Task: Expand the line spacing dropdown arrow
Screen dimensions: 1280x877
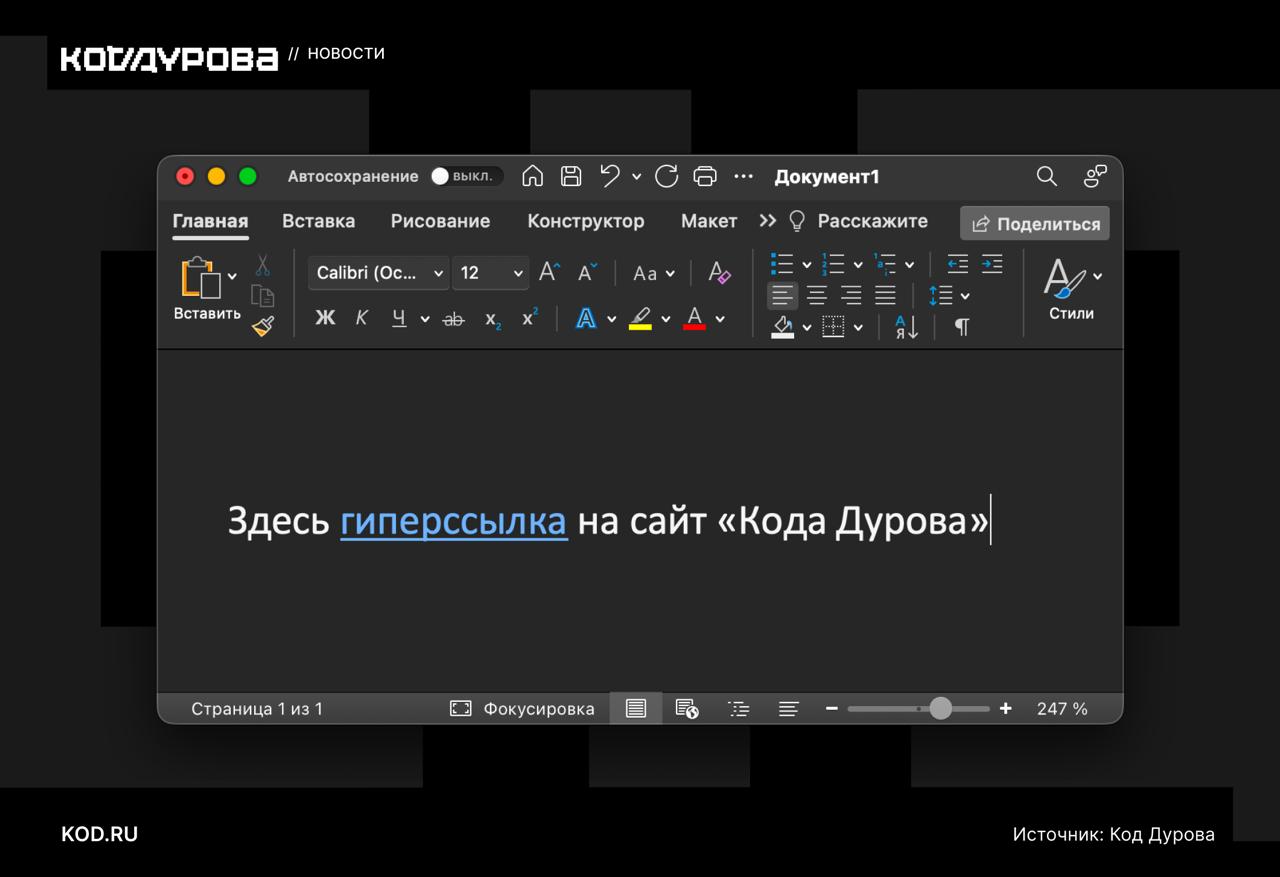Action: coord(965,296)
